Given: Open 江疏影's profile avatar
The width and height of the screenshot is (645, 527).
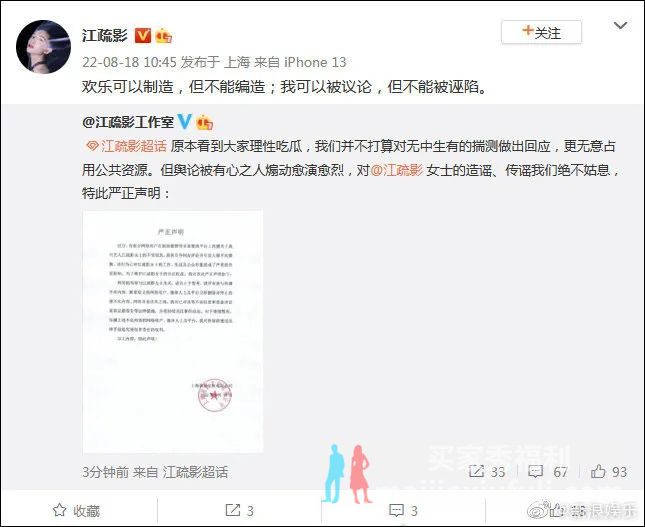Looking at the screenshot, I should pos(43,46).
